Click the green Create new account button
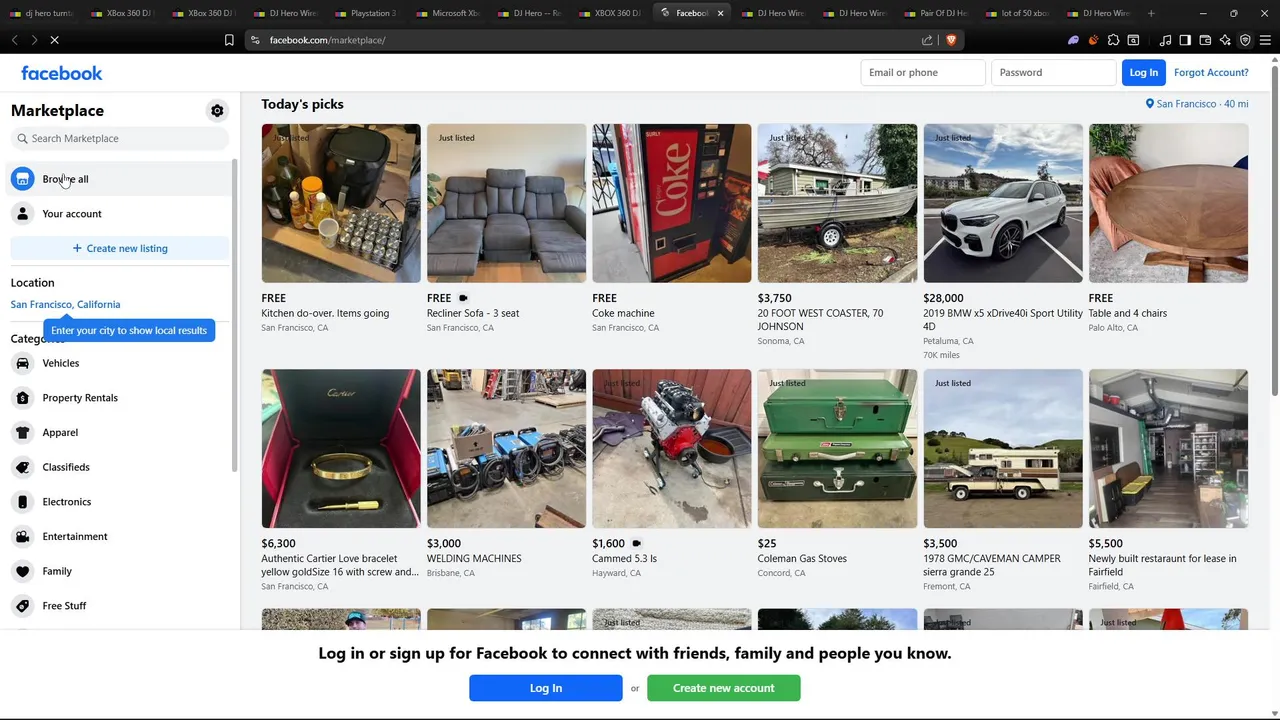Viewport: 1280px width, 720px height. pyautogui.click(x=724, y=688)
